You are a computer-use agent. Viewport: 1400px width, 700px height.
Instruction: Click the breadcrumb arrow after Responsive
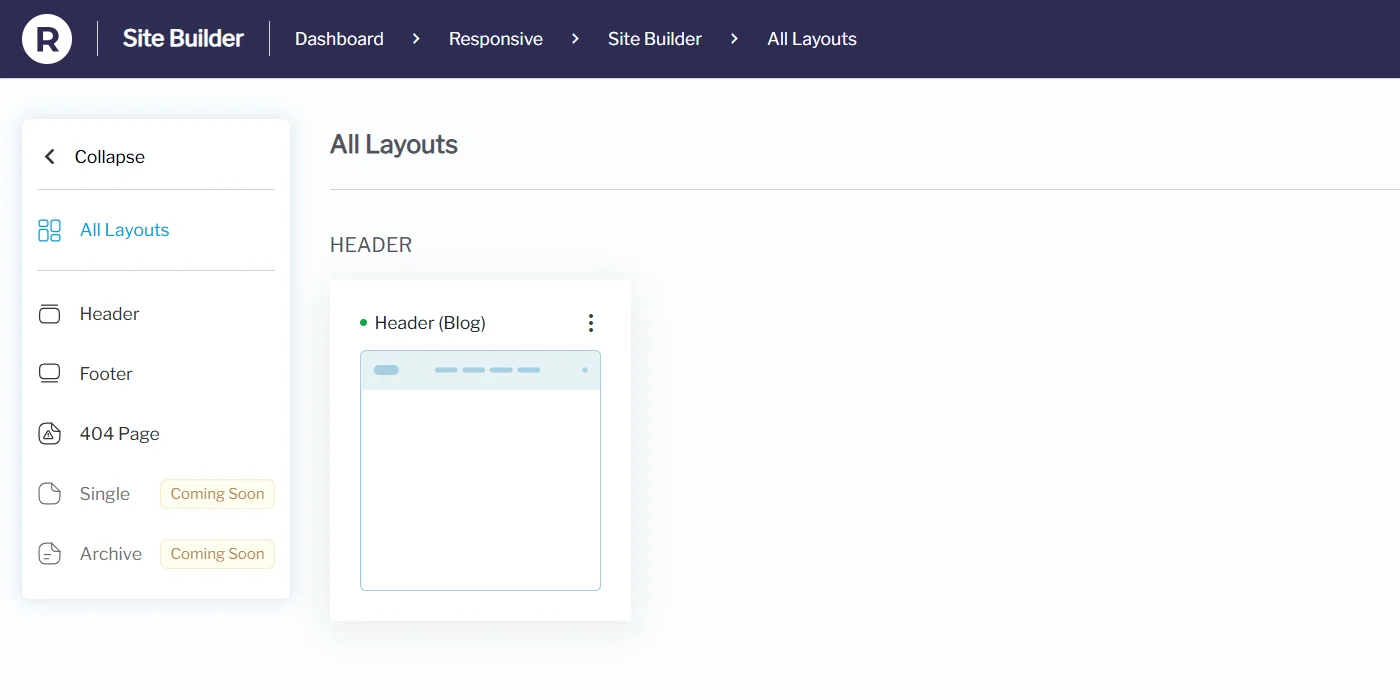575,39
